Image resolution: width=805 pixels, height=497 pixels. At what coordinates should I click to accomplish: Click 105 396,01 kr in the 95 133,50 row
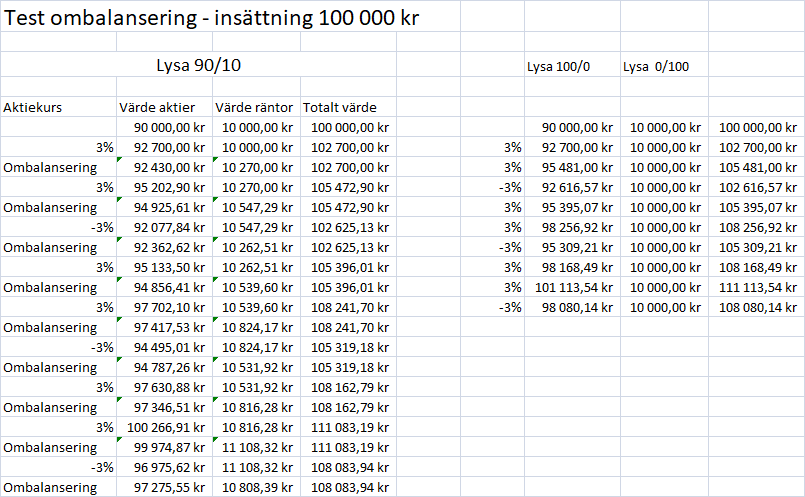tap(350, 267)
